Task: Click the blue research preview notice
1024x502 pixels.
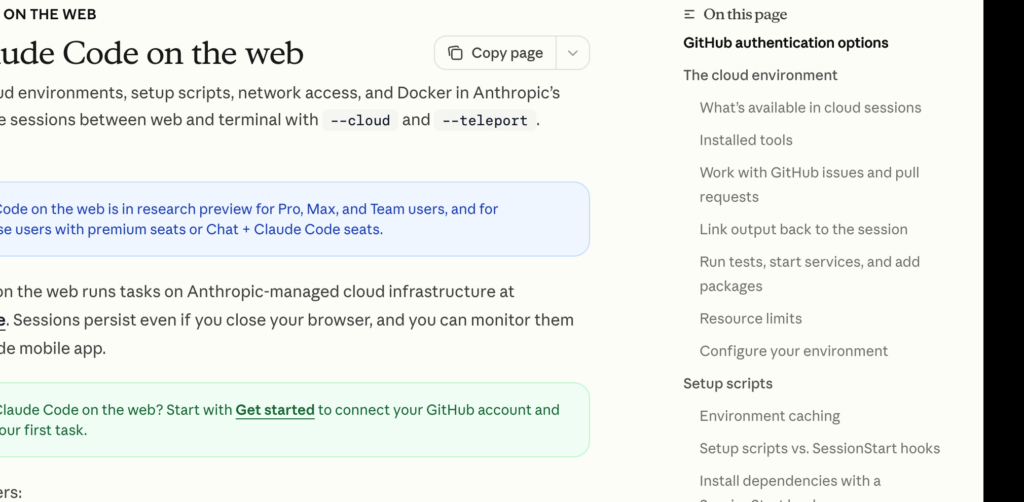Action: (295, 219)
